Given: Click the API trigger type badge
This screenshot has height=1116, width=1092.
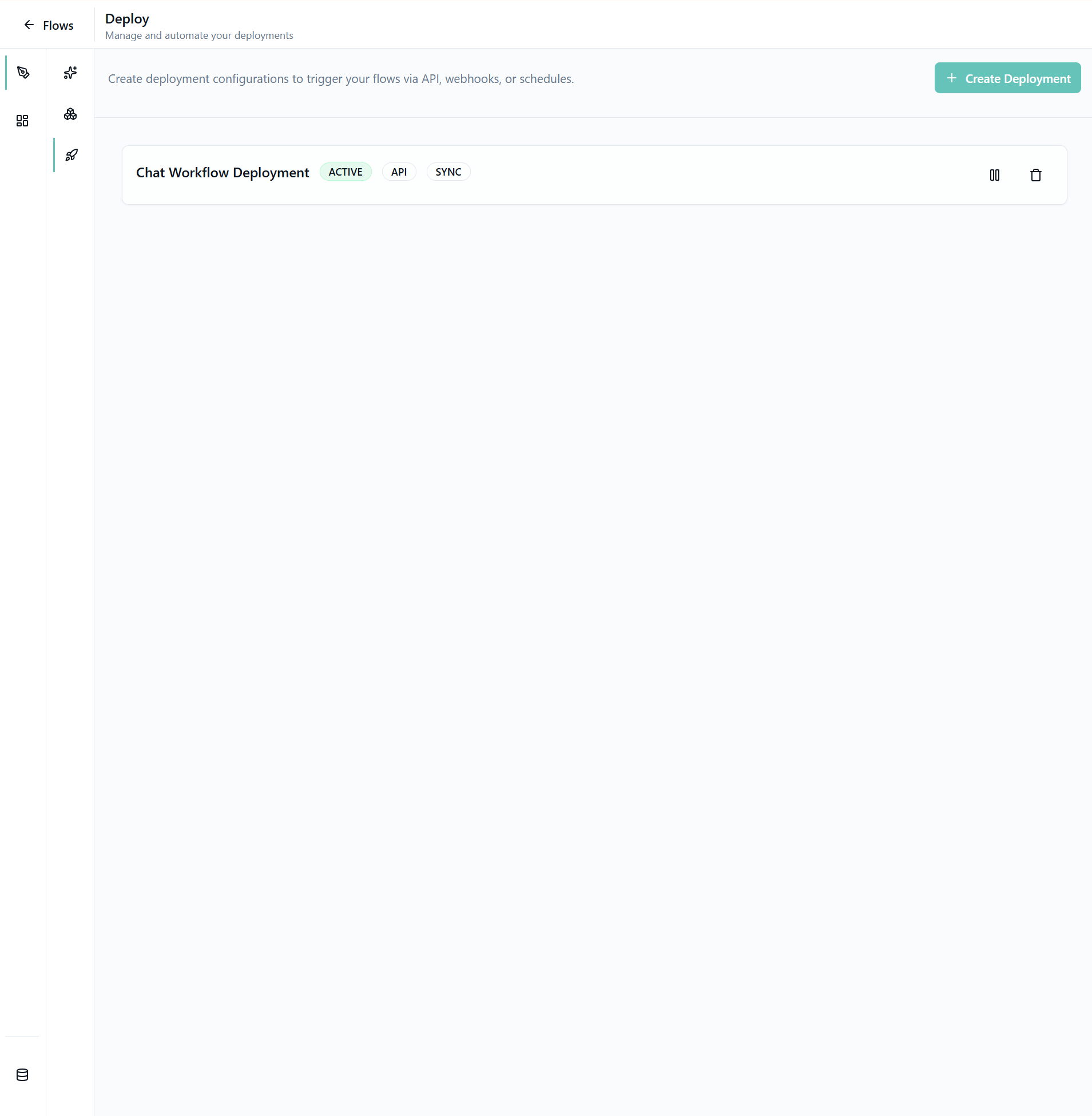Looking at the screenshot, I should [399, 172].
